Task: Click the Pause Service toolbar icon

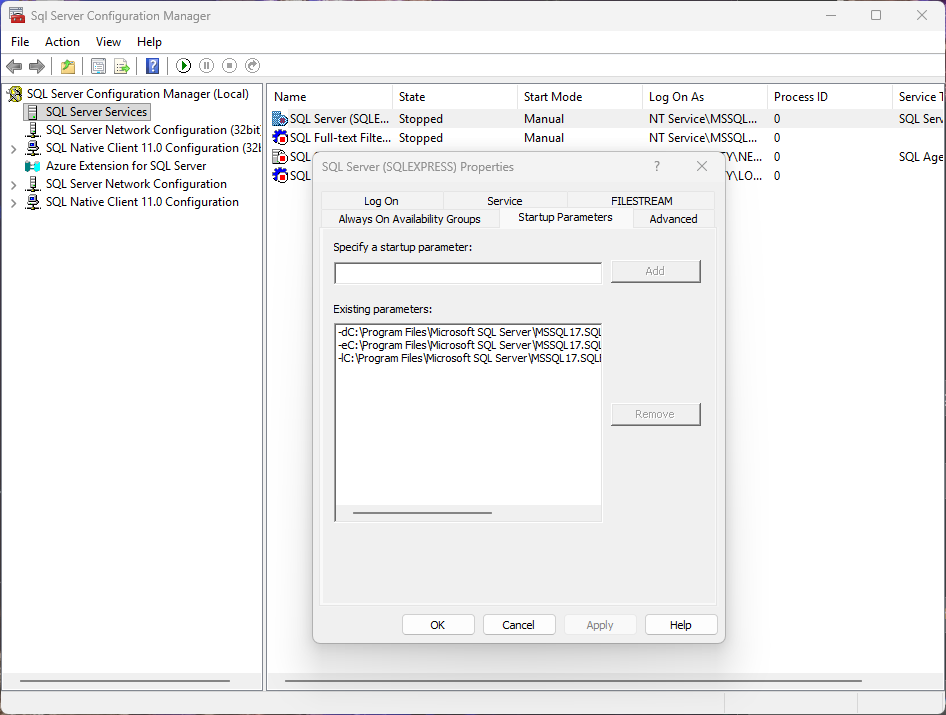Action: 206,66
